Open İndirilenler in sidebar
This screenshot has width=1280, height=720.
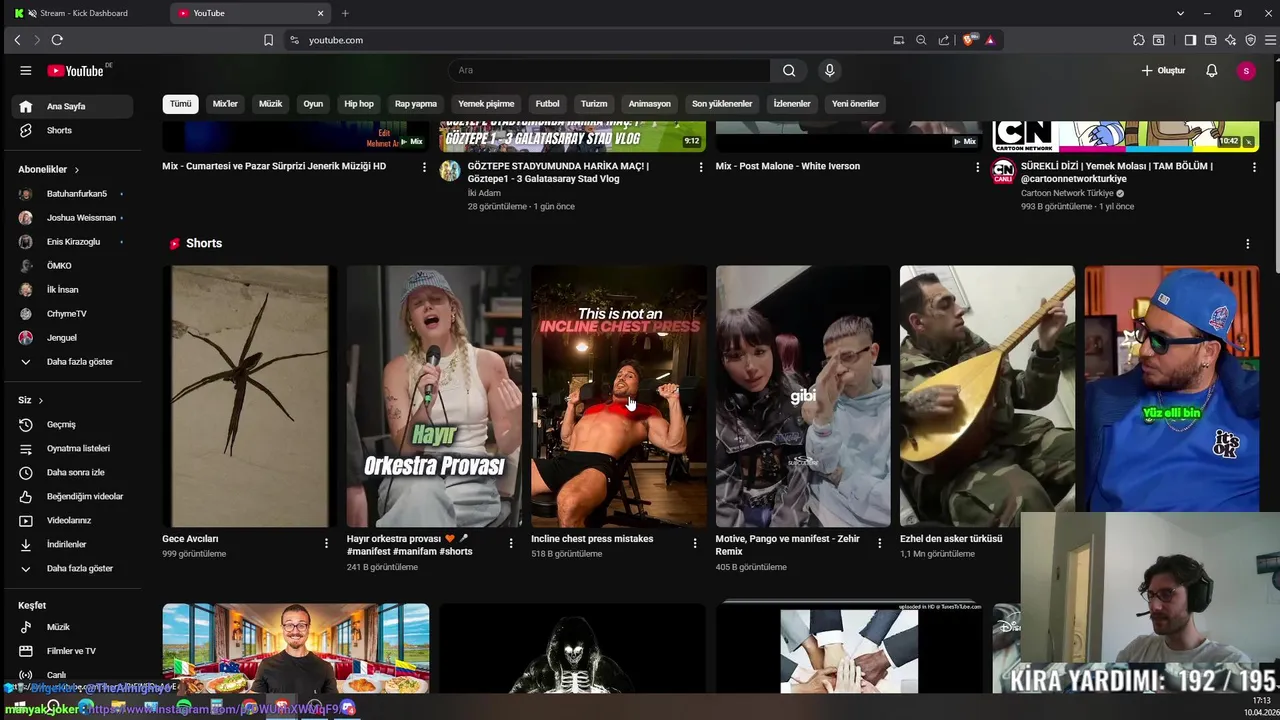click(x=74, y=544)
